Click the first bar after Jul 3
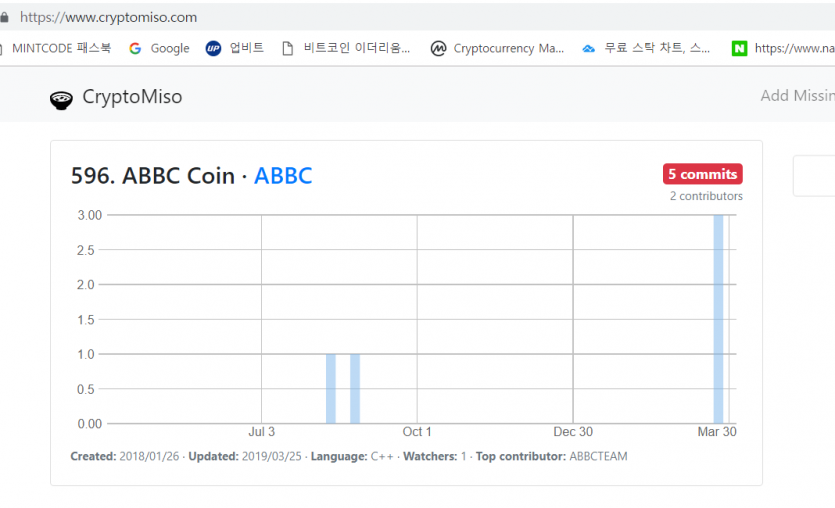835x508 pixels. [x=331, y=389]
